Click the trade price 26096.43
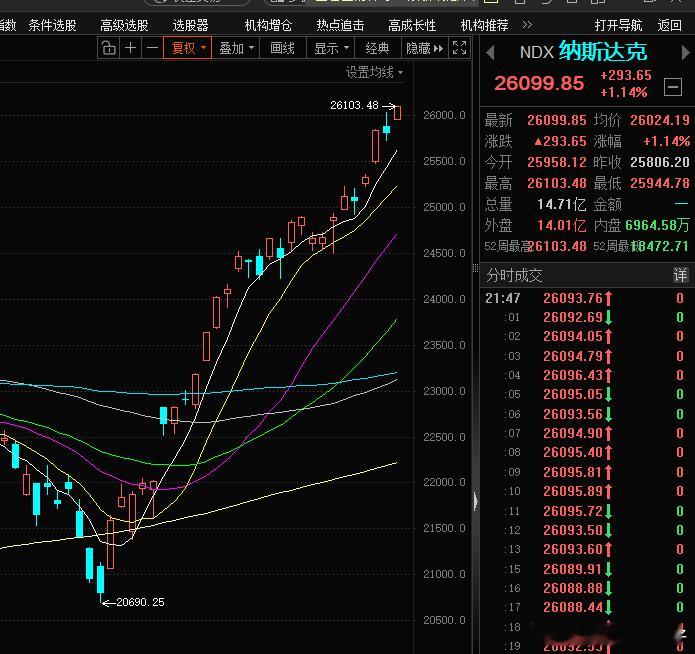695x654 pixels. click(573, 375)
